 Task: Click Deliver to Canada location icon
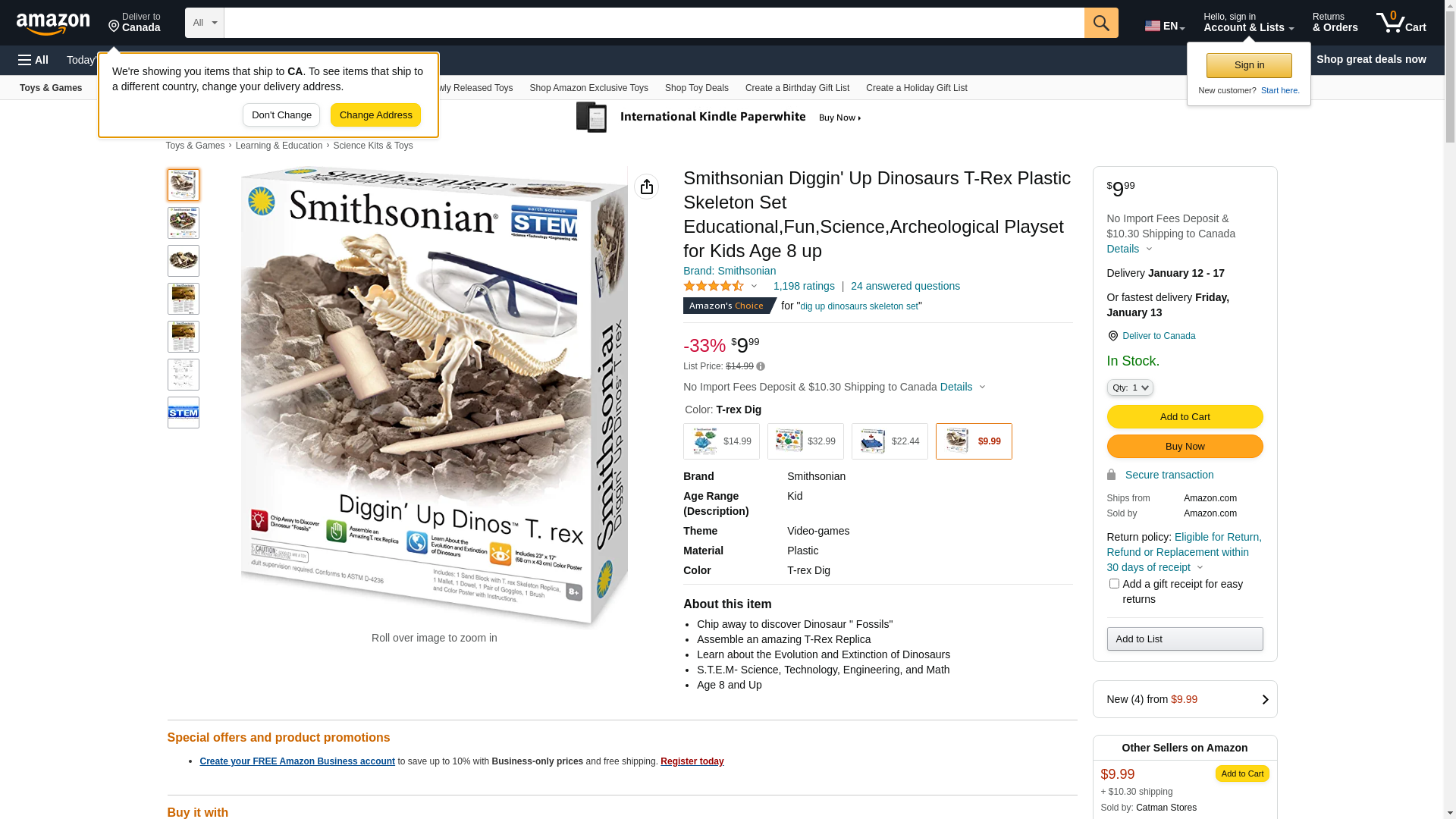(x=1112, y=336)
